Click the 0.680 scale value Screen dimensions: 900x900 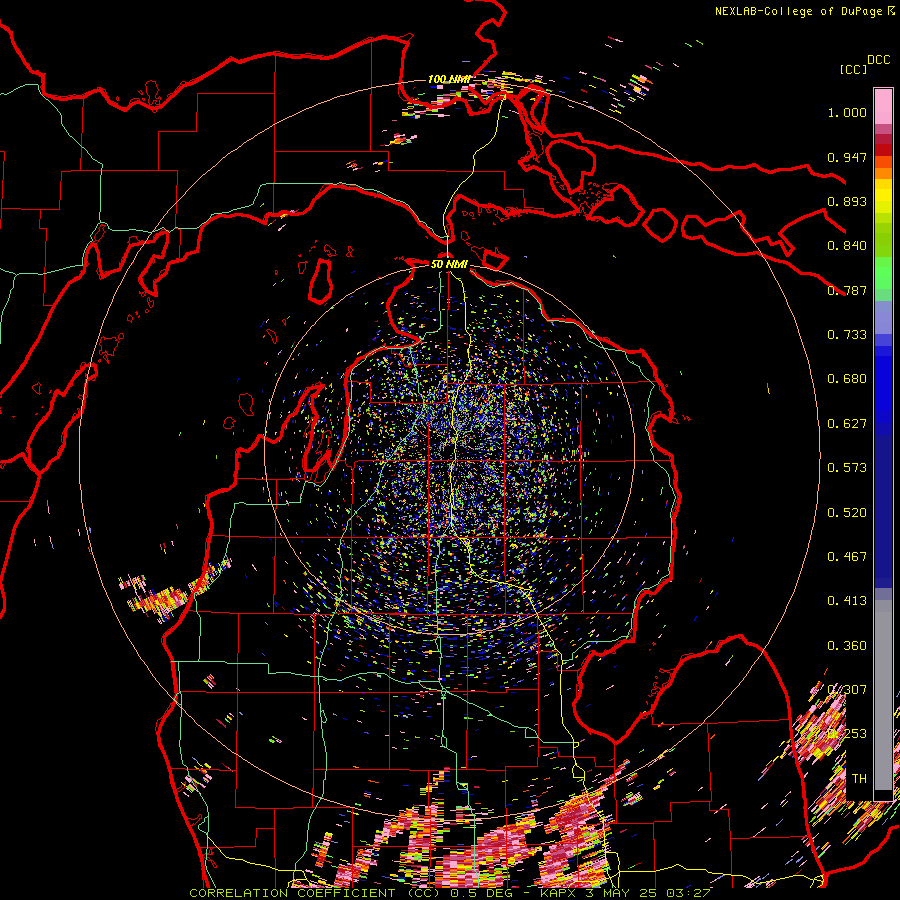847,379
